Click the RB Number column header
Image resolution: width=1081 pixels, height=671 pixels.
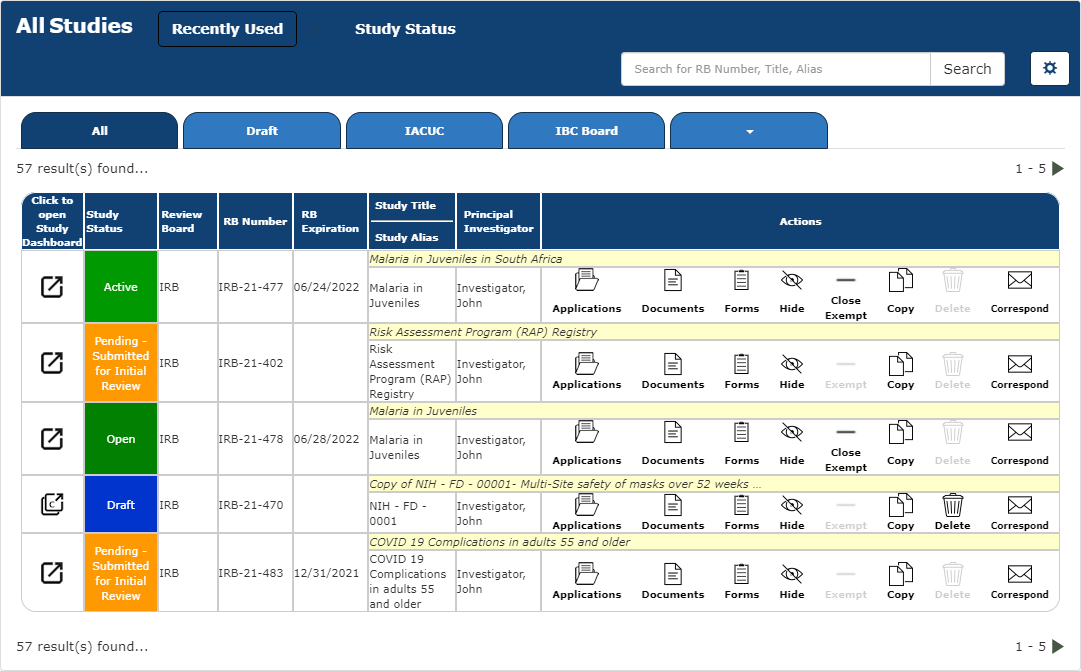pyautogui.click(x=255, y=221)
